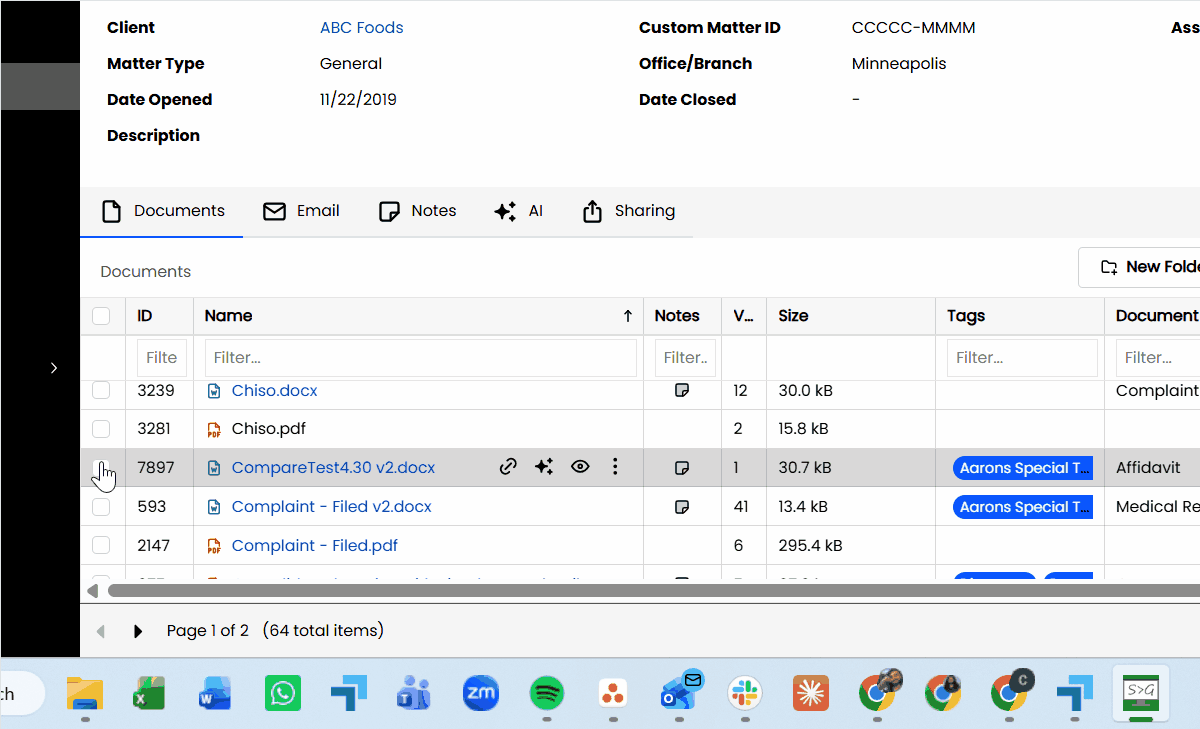The width and height of the screenshot is (1200, 729).
Task: Check the box for document 2147
Action: pyautogui.click(x=101, y=546)
